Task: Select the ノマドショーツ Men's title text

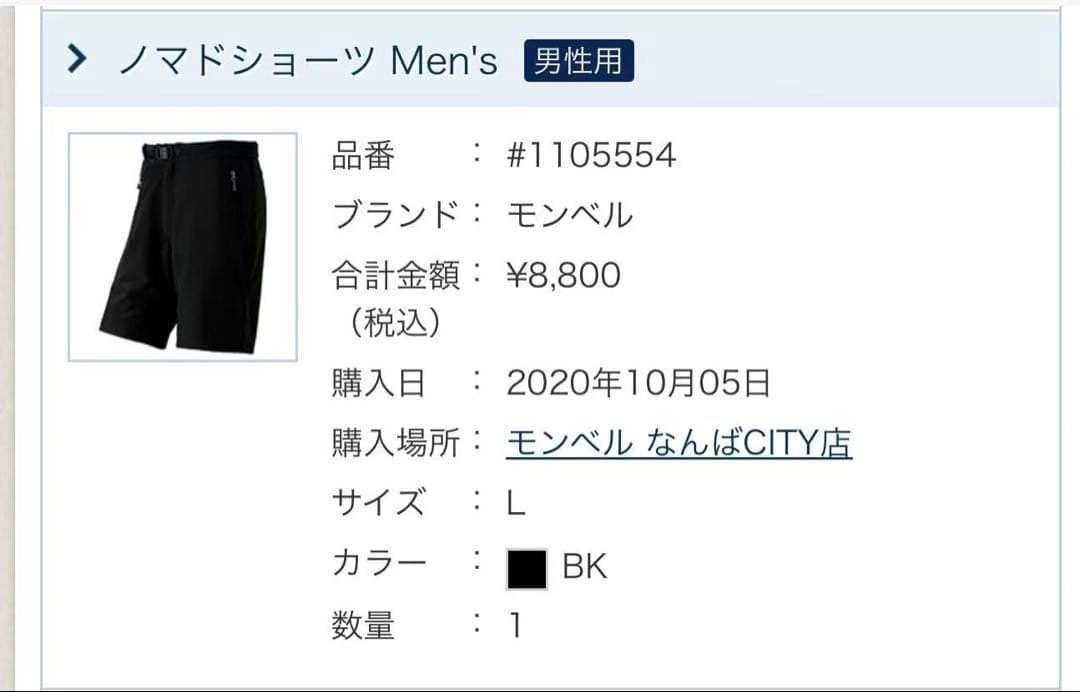Action: coord(308,60)
